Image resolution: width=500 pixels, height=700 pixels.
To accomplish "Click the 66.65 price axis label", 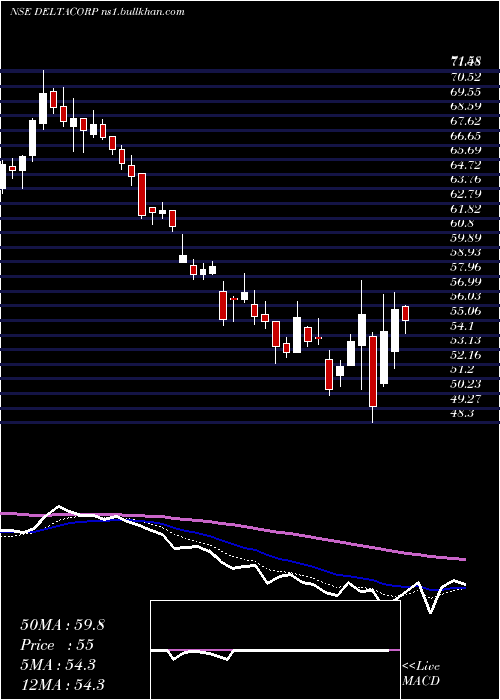I will (x=465, y=136).
